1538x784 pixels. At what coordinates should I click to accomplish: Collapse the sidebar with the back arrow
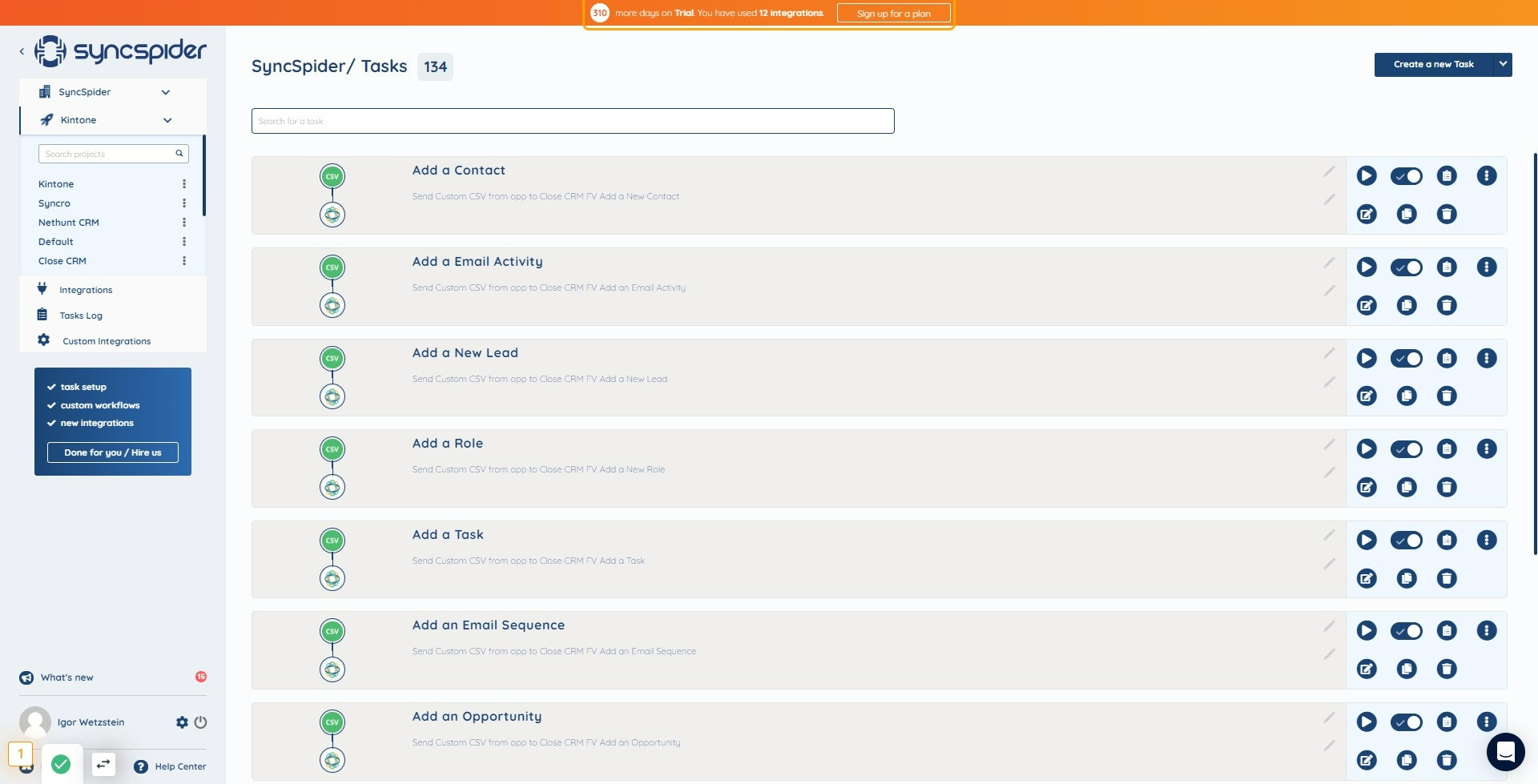pyautogui.click(x=22, y=51)
